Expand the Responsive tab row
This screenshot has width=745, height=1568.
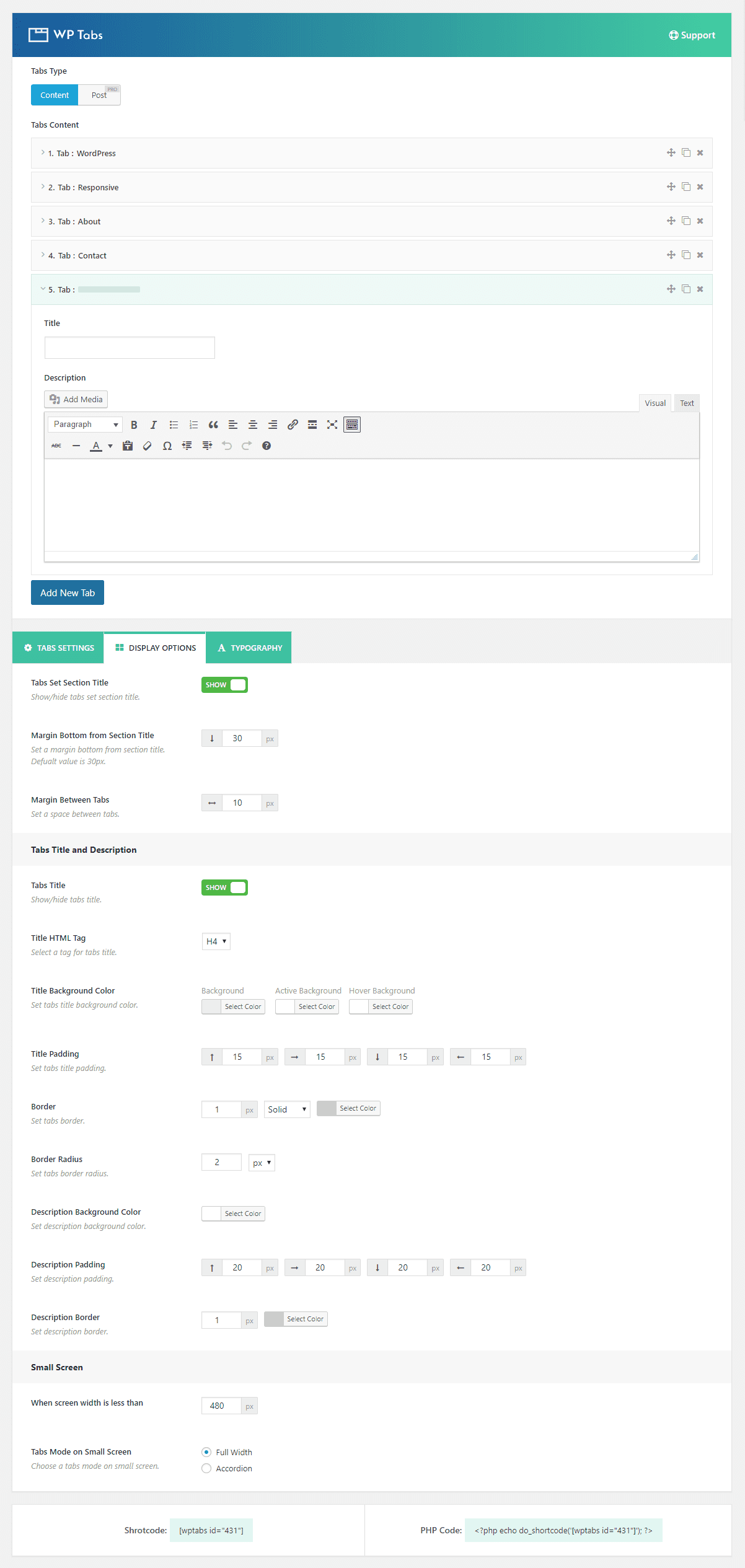372,187
